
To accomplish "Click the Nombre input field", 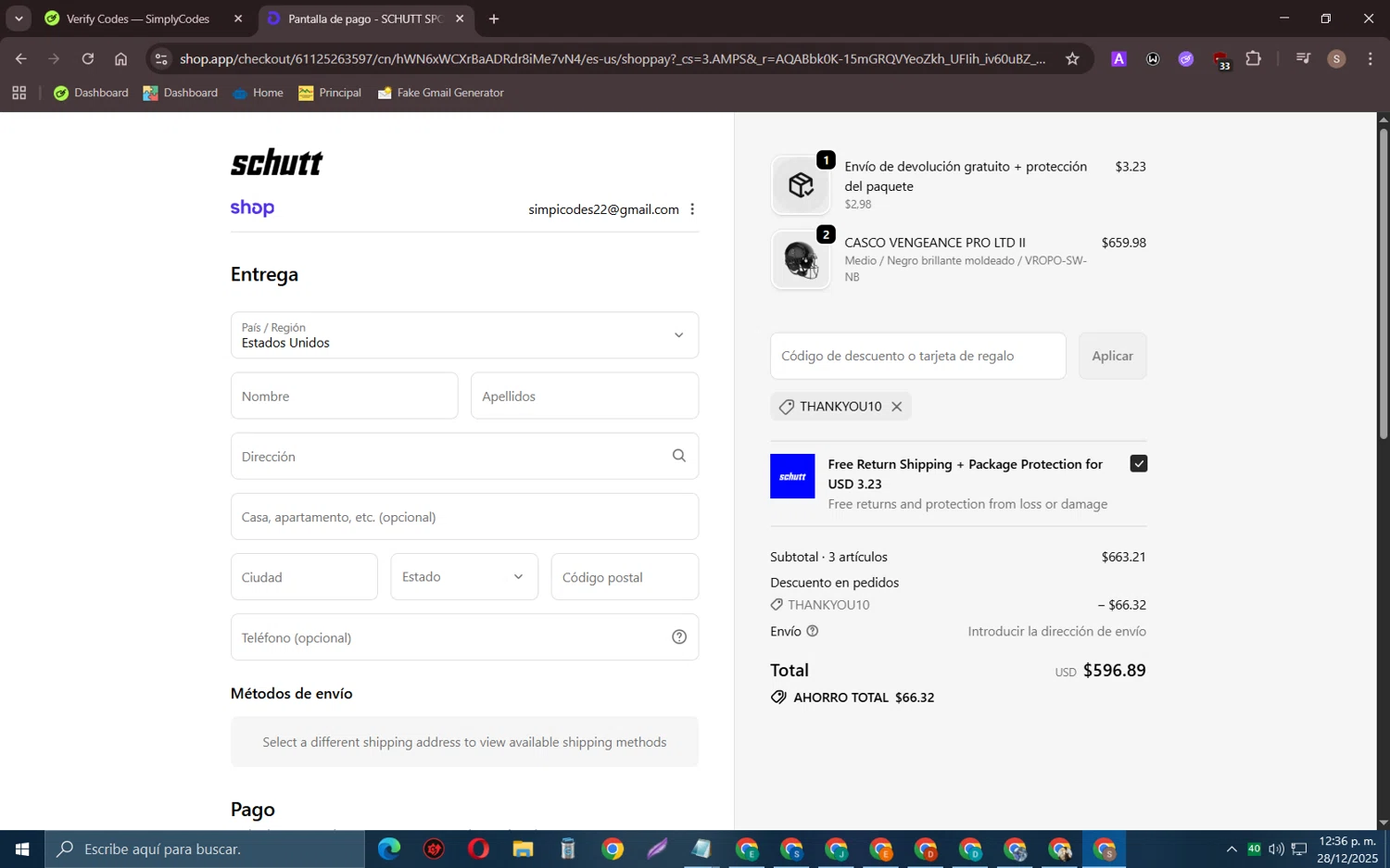I will point(344,396).
